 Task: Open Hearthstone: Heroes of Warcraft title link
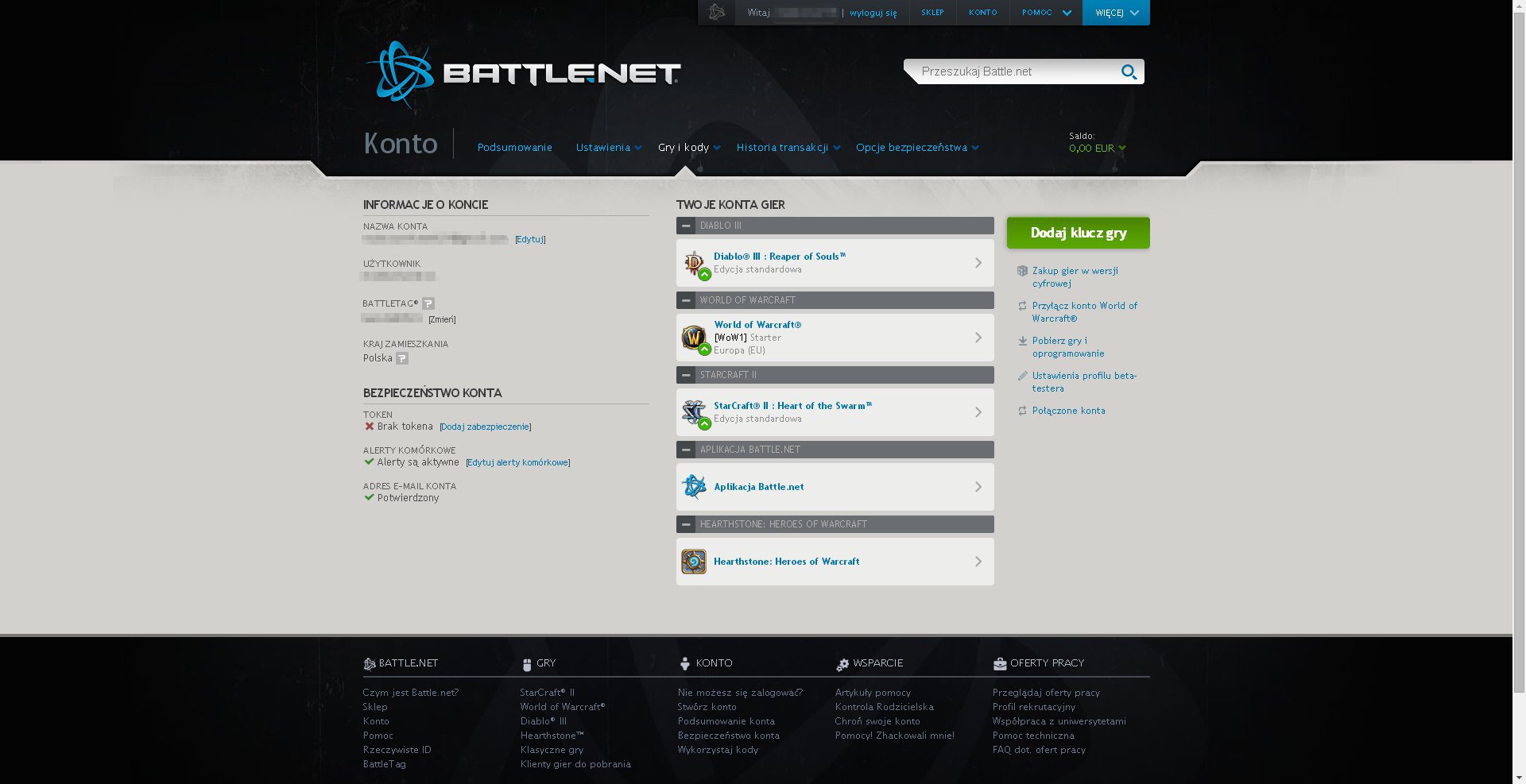[x=786, y=562]
